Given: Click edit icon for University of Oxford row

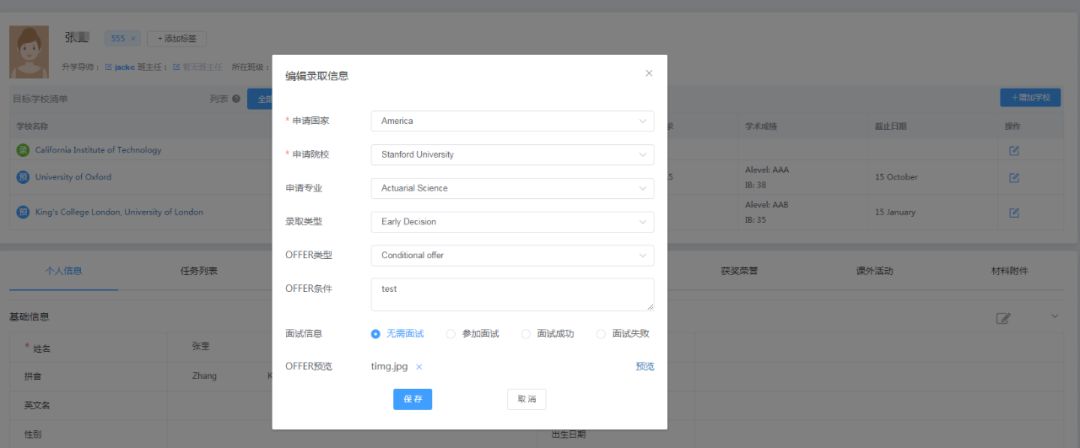Looking at the screenshot, I should click(1013, 178).
